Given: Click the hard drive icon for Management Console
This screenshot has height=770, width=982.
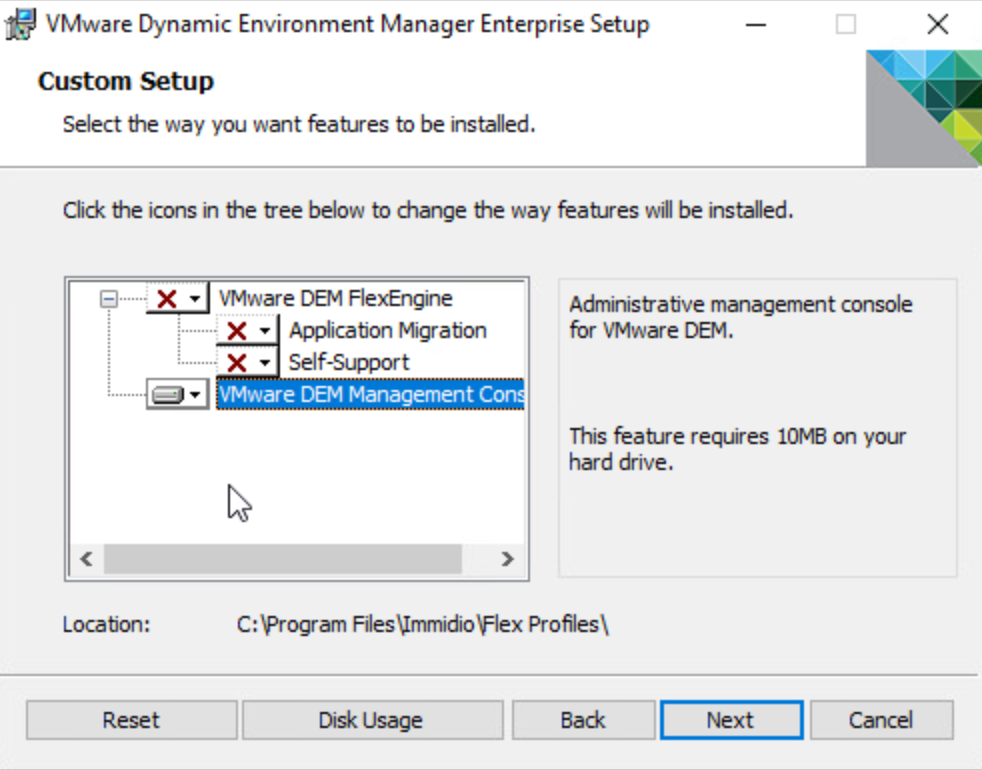Looking at the screenshot, I should pos(167,395).
